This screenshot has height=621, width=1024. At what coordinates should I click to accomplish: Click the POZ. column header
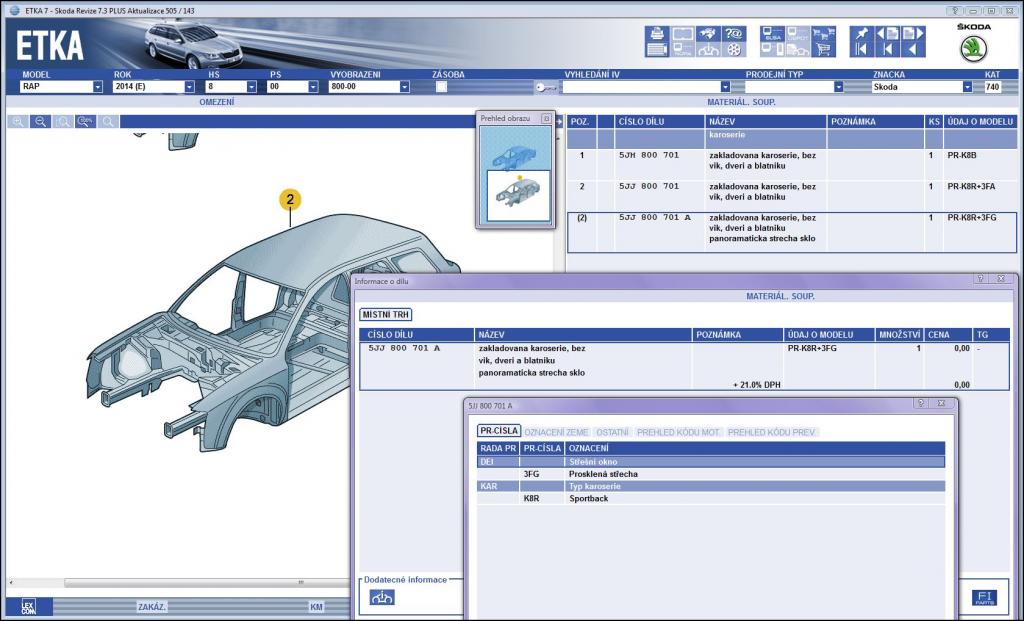coord(581,121)
